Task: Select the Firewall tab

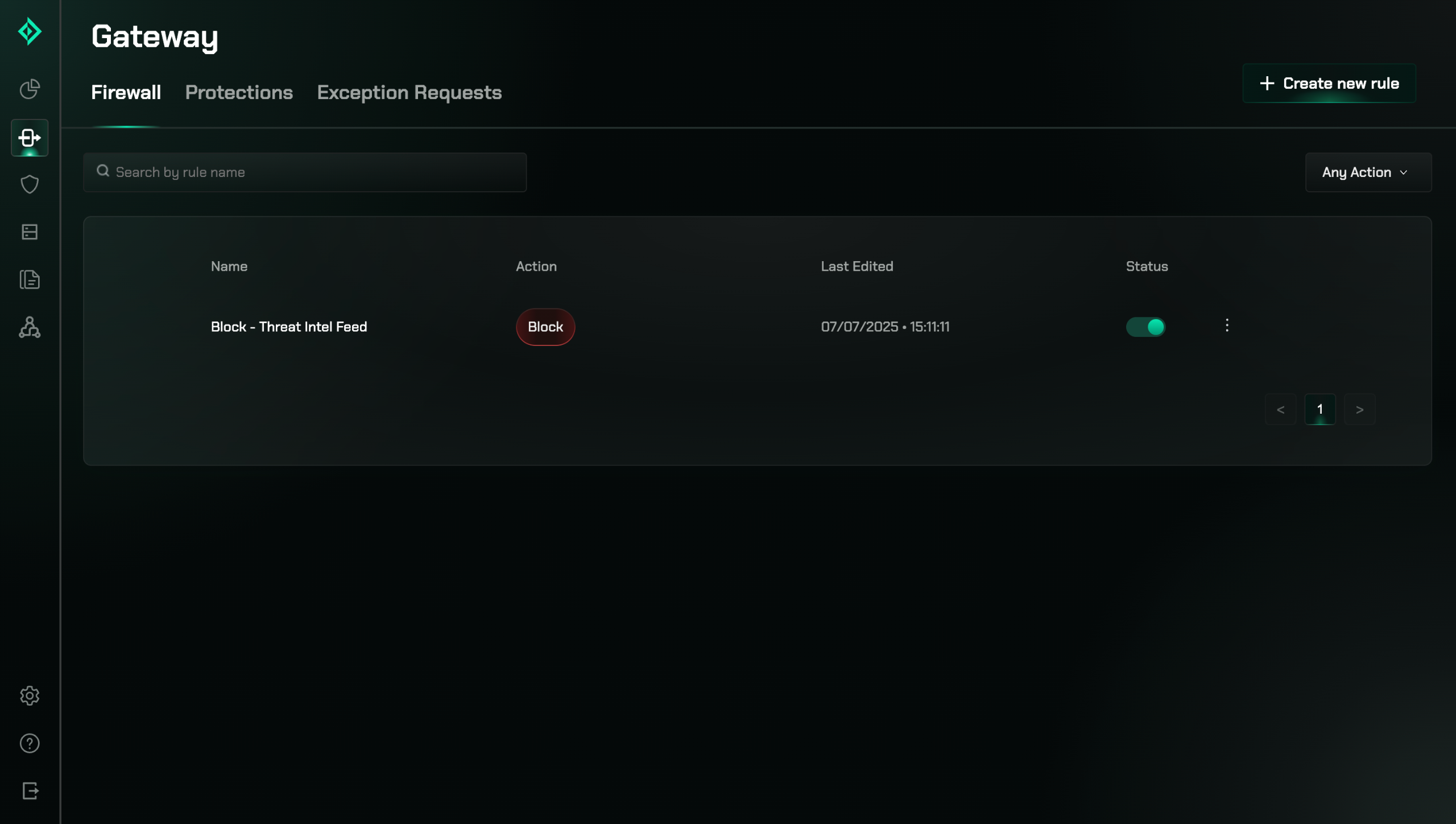Action: pyautogui.click(x=126, y=93)
